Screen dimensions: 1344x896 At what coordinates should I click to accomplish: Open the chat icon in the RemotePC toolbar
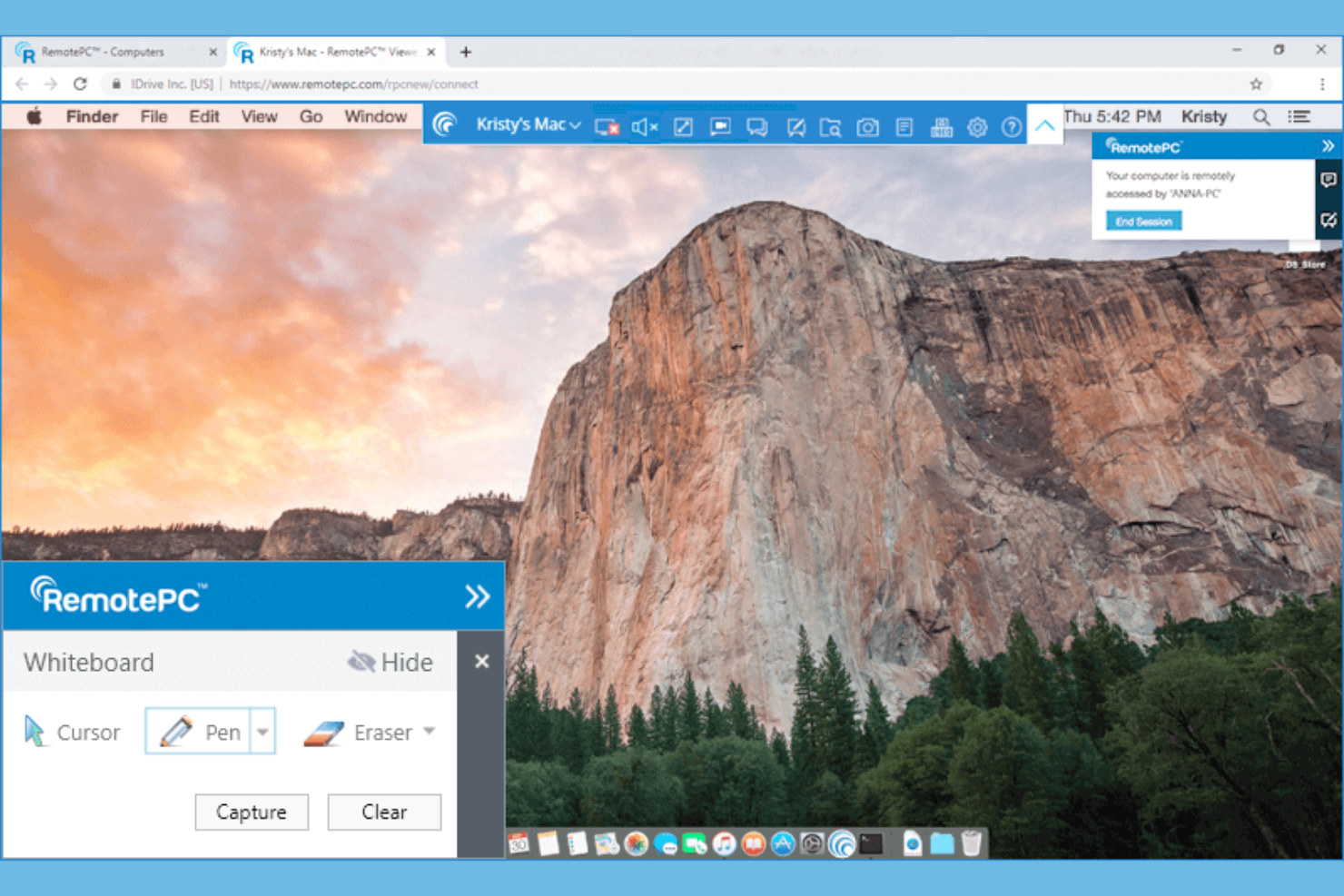point(758,127)
